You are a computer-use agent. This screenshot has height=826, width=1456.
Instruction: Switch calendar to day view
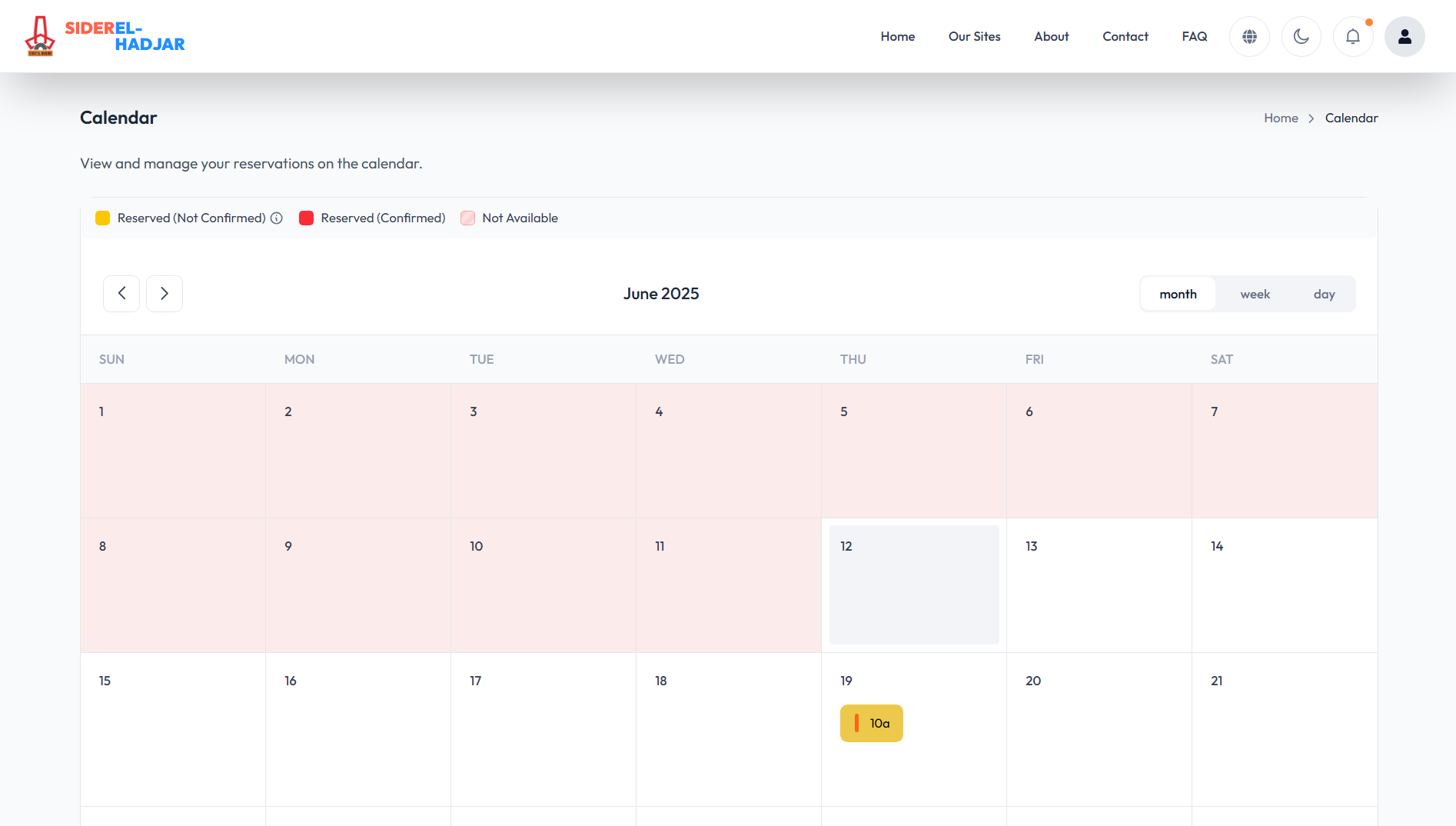pyautogui.click(x=1324, y=293)
